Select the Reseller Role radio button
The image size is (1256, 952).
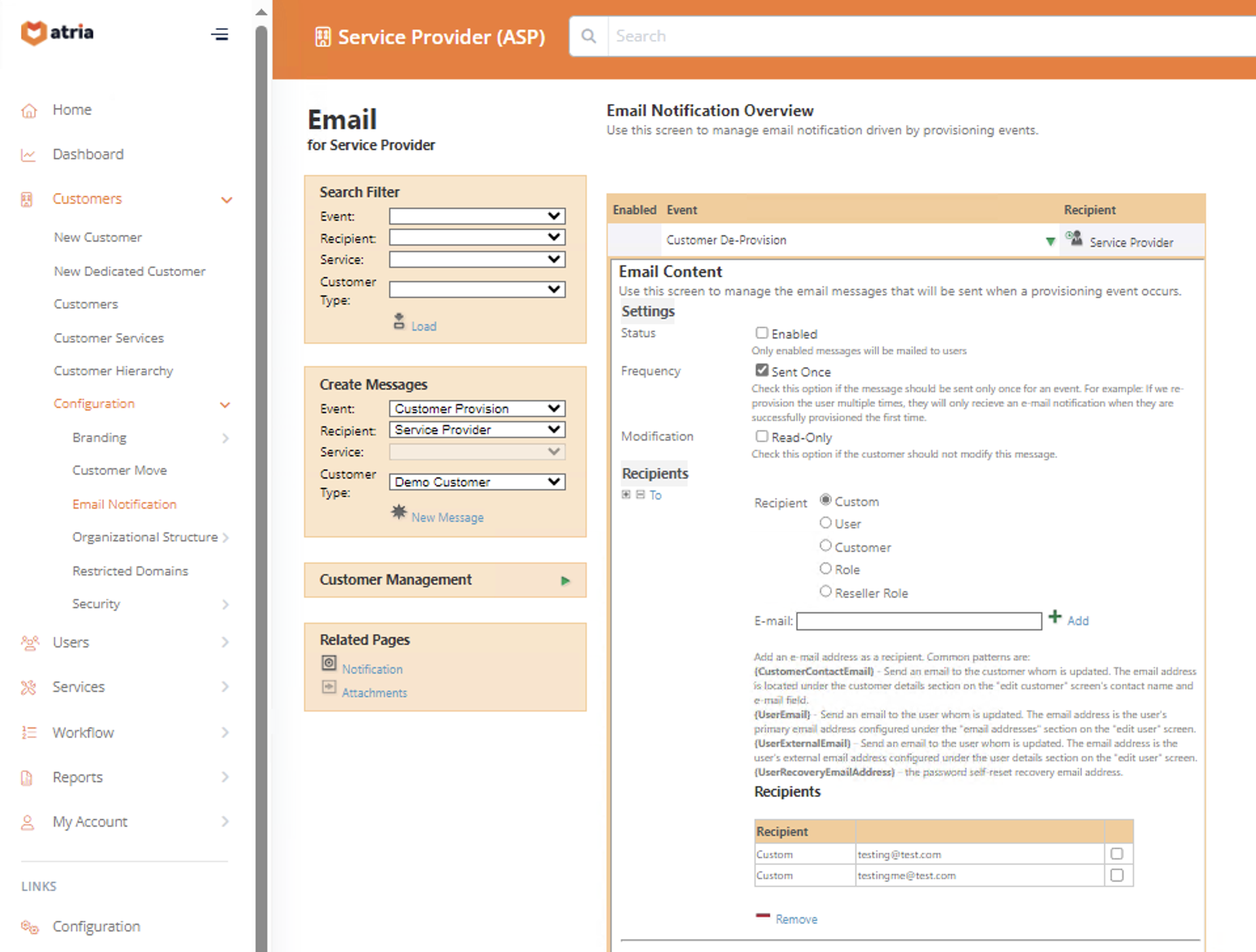click(x=826, y=591)
